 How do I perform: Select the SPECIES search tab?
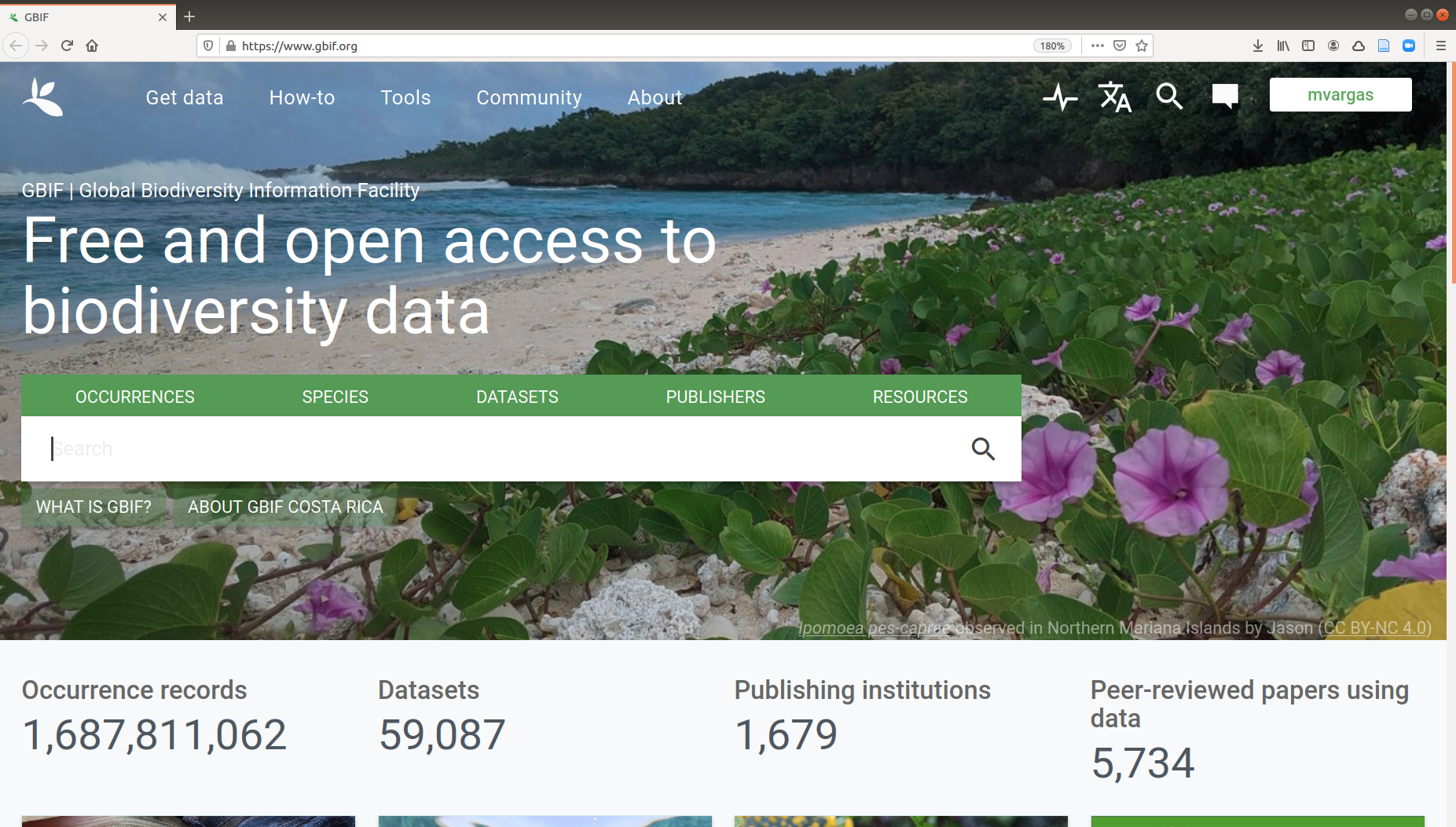coord(335,397)
